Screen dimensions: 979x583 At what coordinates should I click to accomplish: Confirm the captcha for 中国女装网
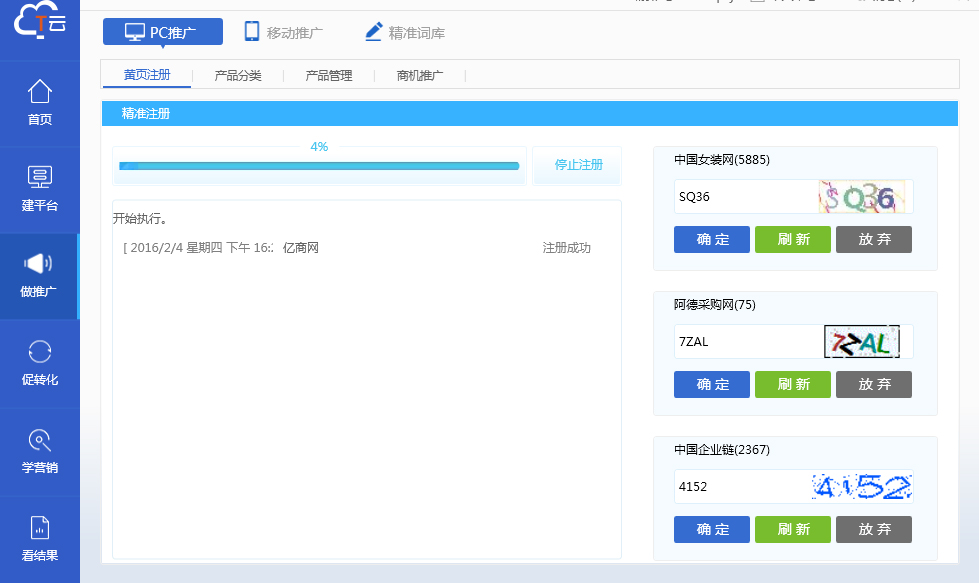tap(711, 240)
